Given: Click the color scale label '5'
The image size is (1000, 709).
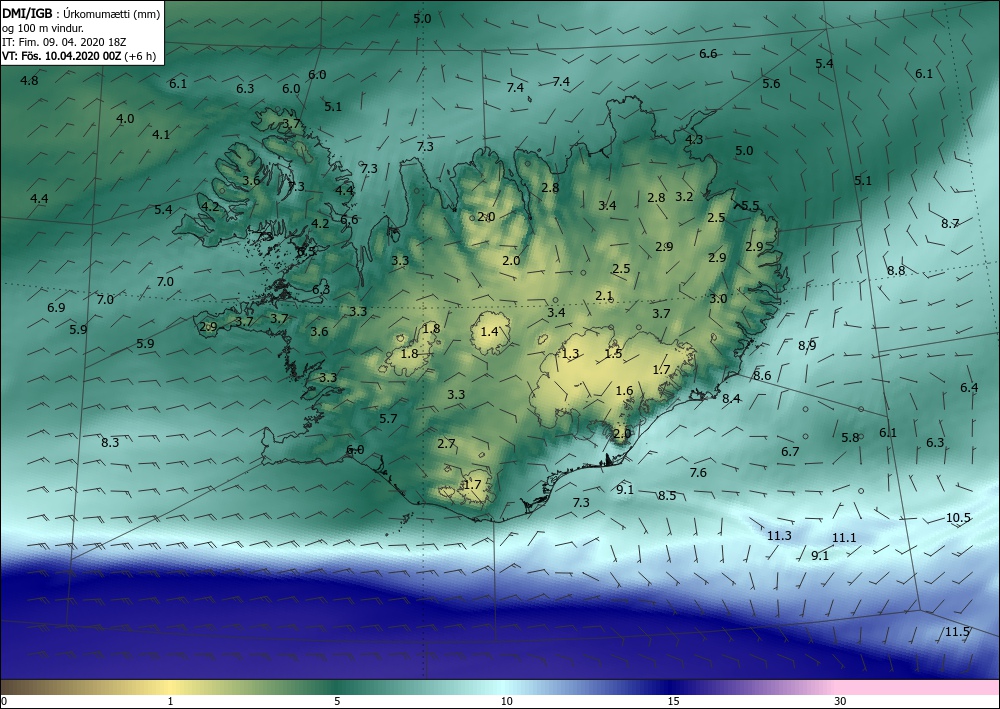Looking at the screenshot, I should [x=337, y=701].
